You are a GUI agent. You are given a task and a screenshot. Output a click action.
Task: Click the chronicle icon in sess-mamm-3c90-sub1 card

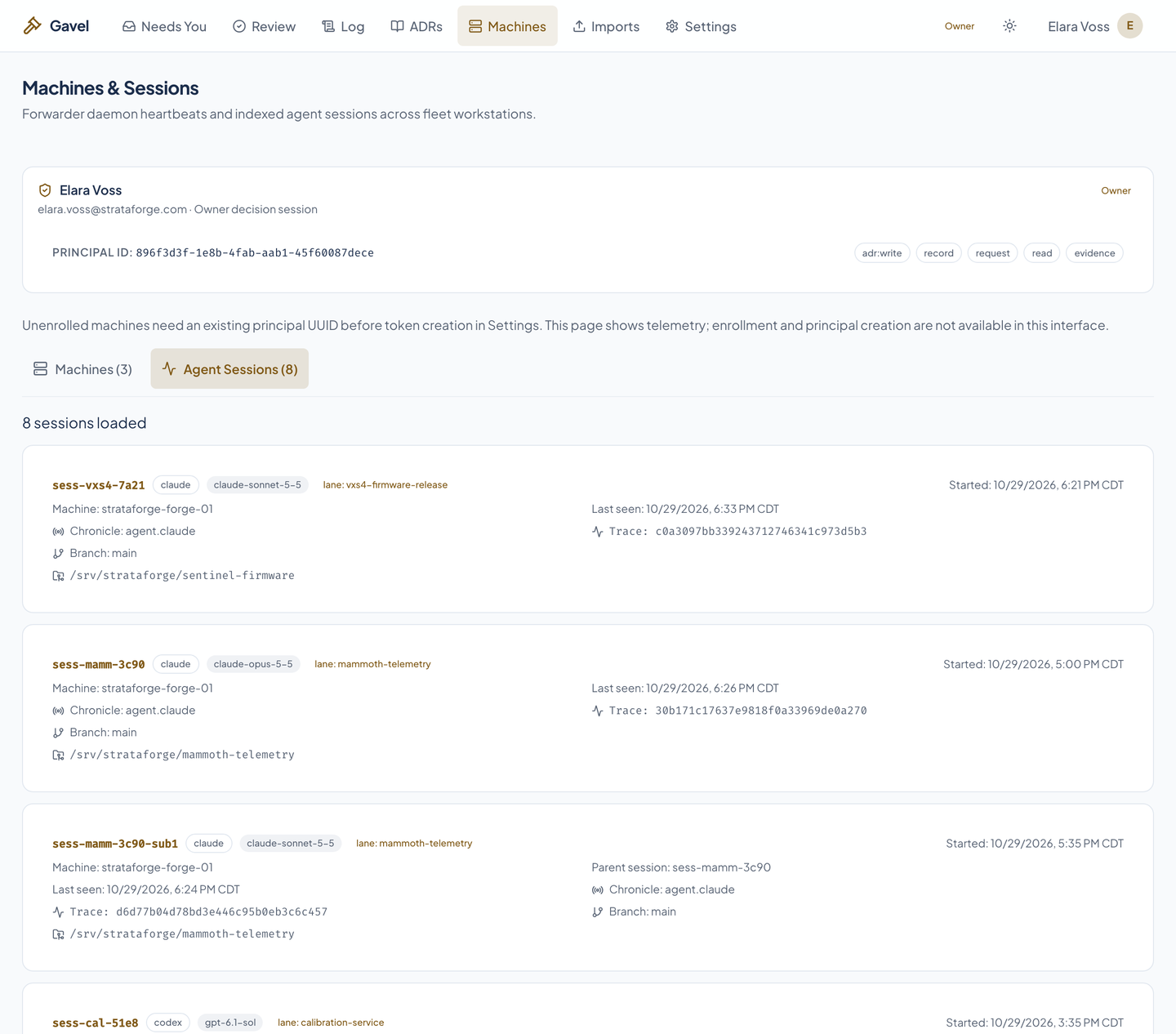597,890
